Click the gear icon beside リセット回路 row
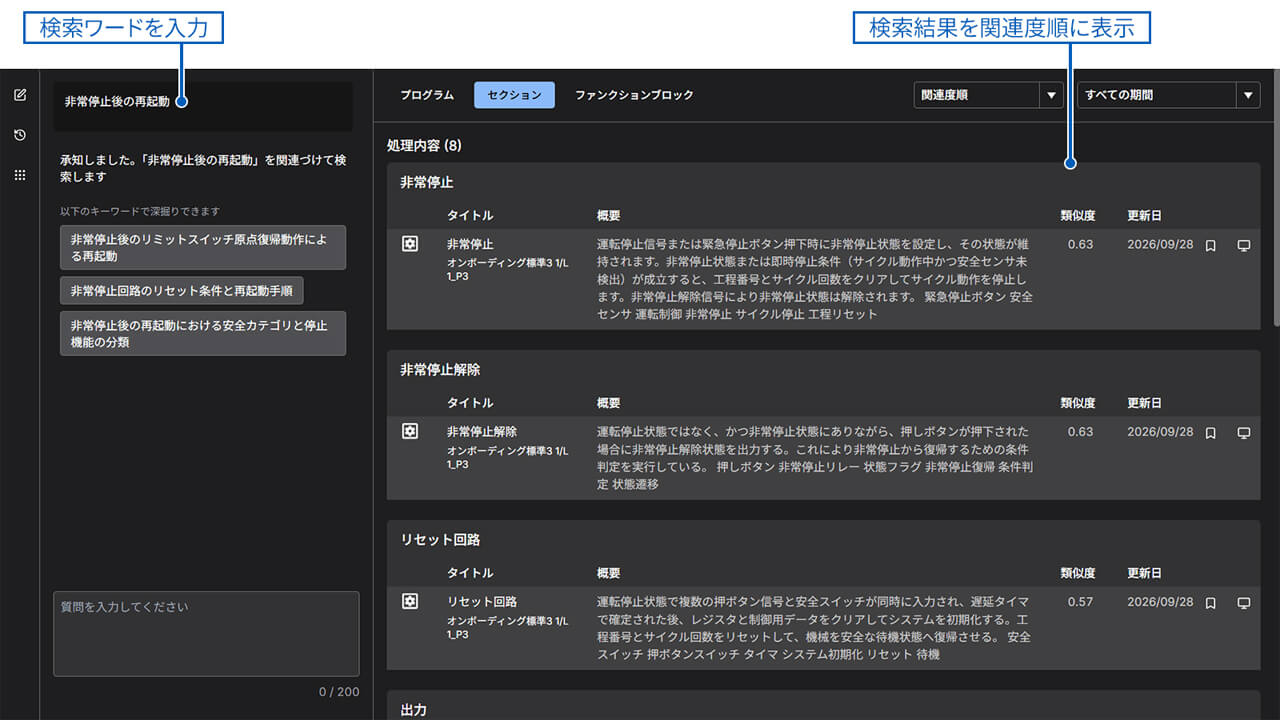1280x720 pixels. click(x=410, y=601)
